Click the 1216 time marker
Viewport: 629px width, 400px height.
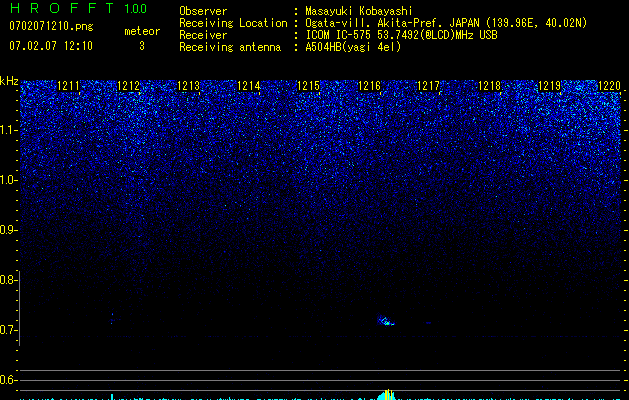coord(369,85)
